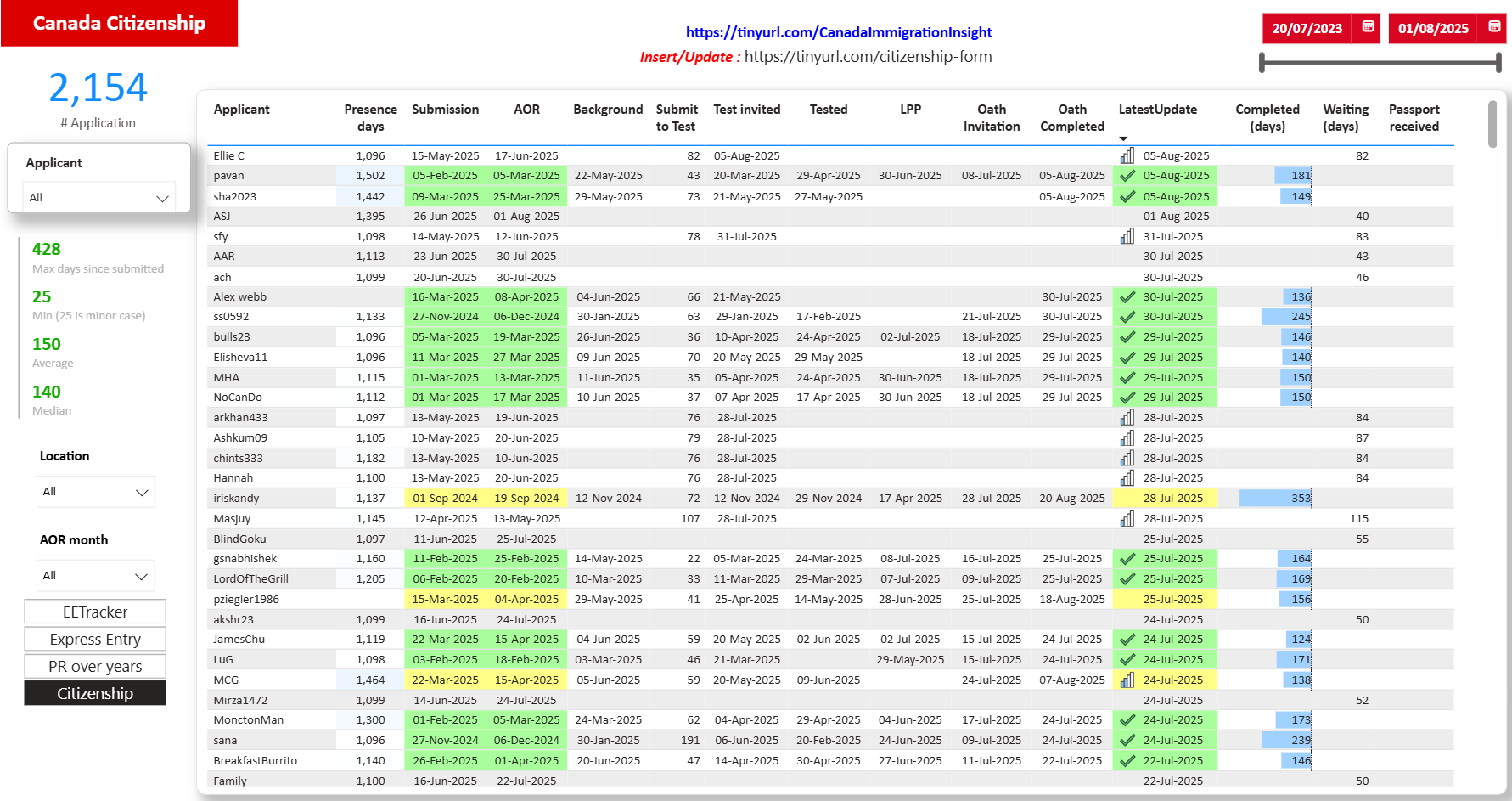The width and height of the screenshot is (1512, 801).
Task: Sort by the Submission column header
Action: (446, 110)
